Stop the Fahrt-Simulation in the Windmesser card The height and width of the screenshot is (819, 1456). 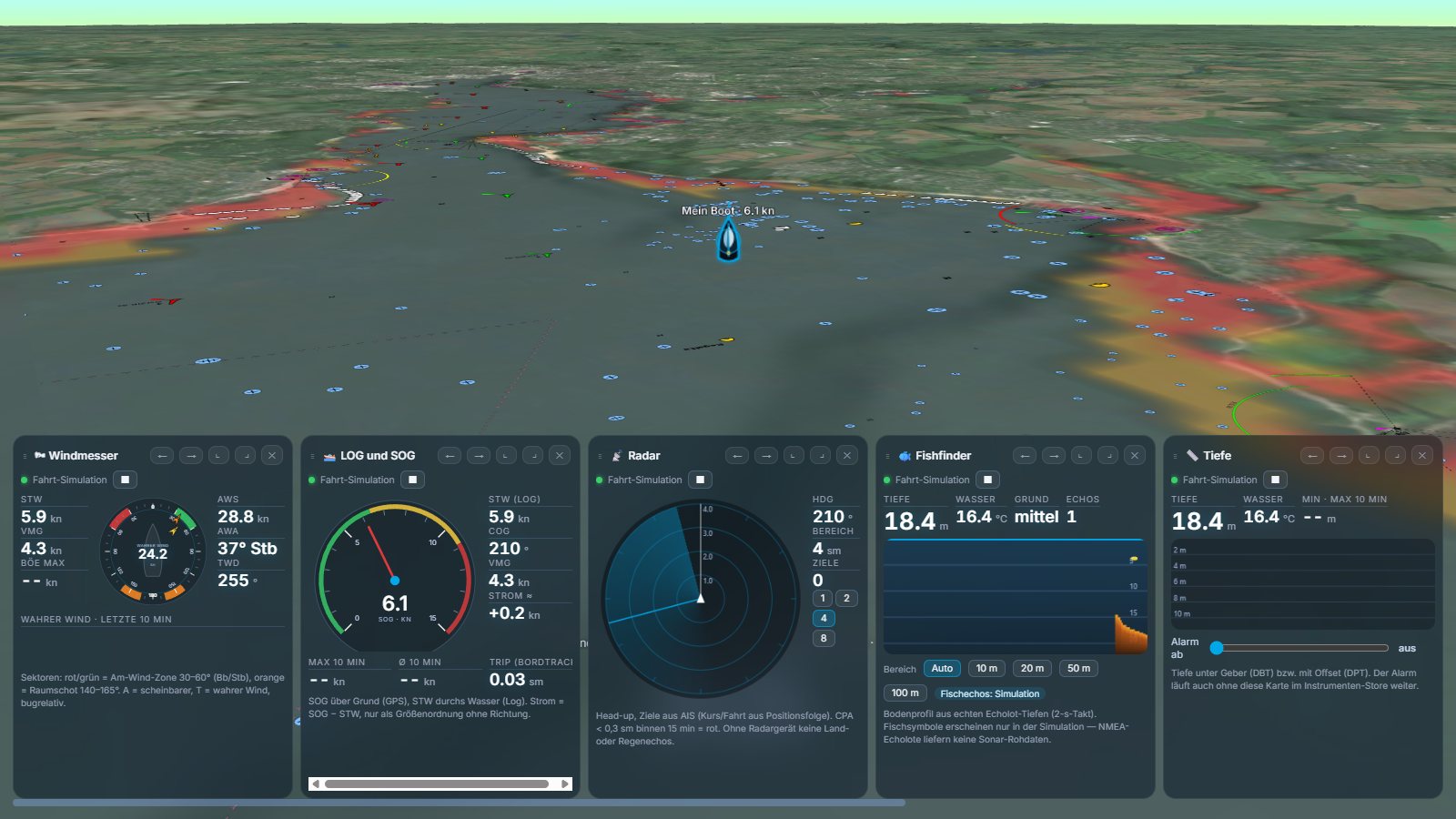click(126, 480)
